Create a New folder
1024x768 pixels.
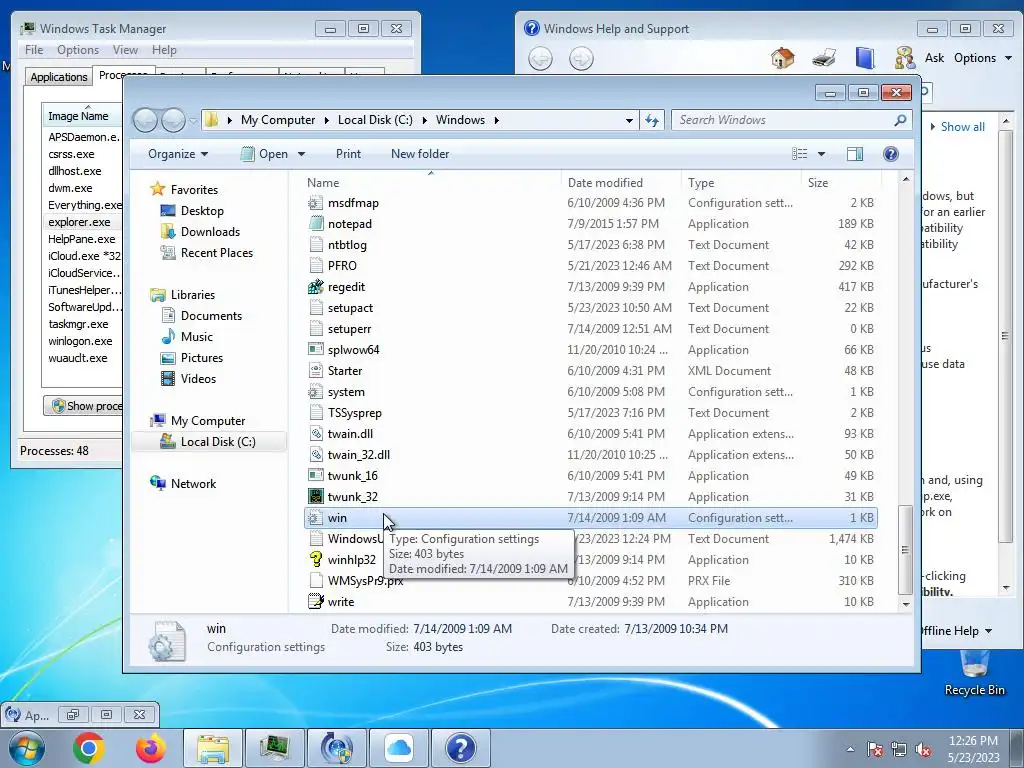[420, 153]
